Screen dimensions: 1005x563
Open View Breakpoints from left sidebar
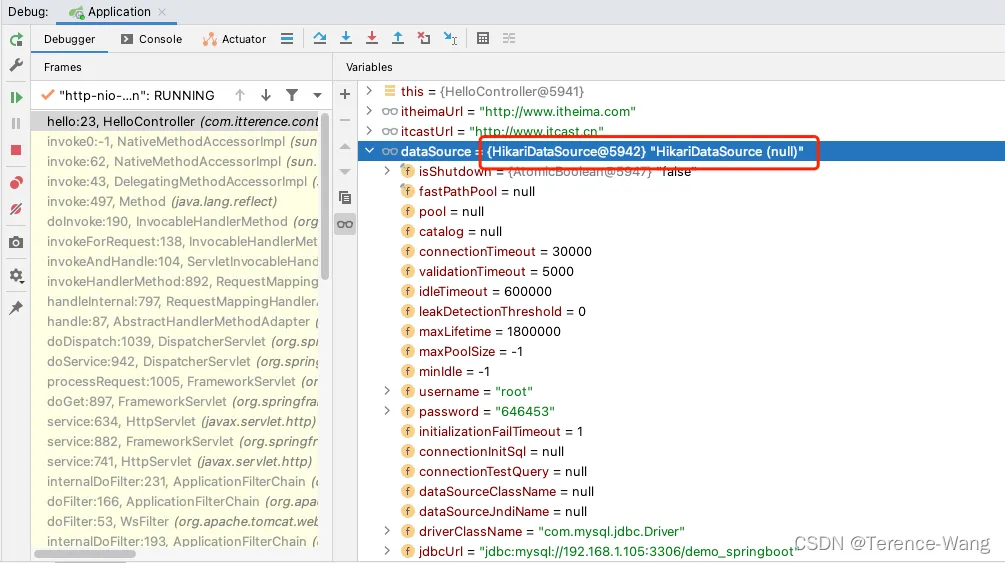pos(16,183)
